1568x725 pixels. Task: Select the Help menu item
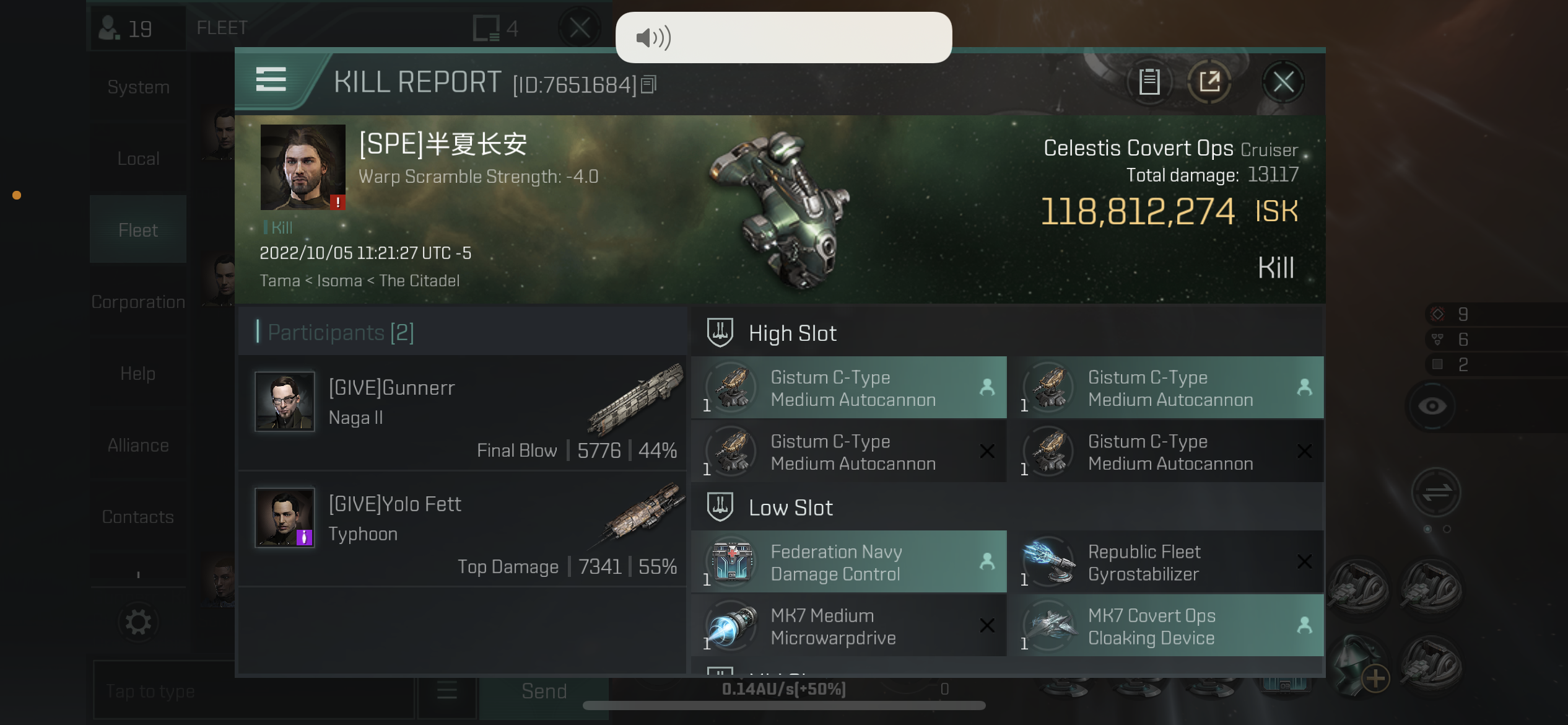pos(137,372)
